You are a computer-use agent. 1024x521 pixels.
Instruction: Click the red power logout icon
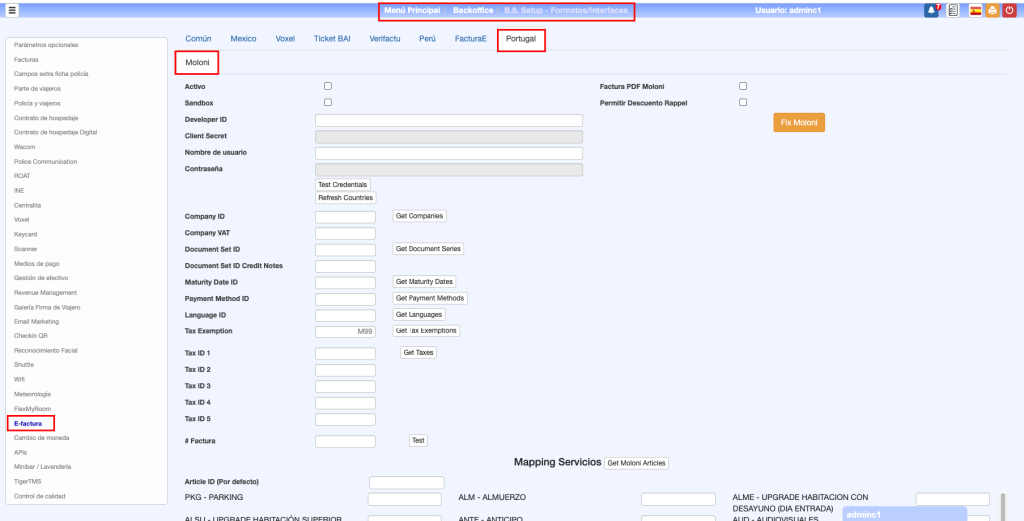click(1009, 10)
